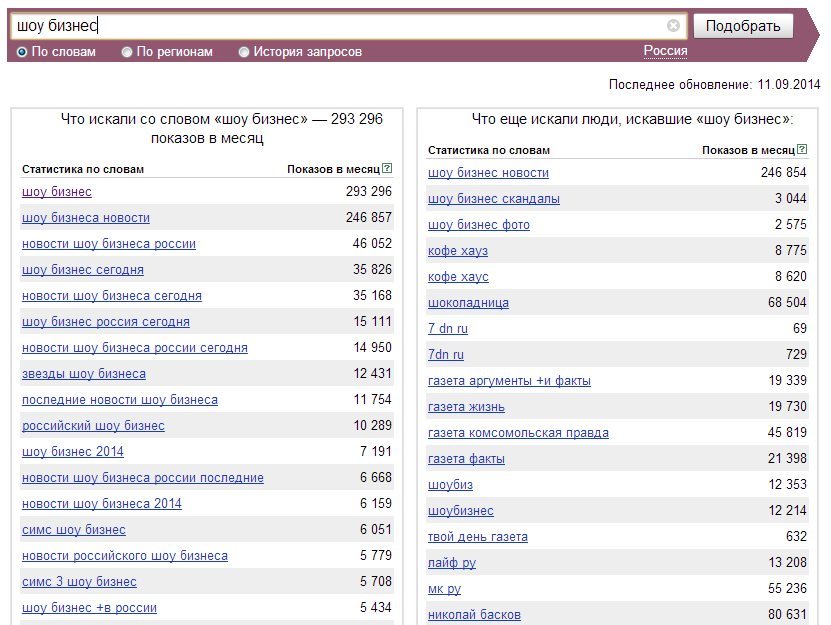Click the 46 052 impressions value

[x=372, y=243]
